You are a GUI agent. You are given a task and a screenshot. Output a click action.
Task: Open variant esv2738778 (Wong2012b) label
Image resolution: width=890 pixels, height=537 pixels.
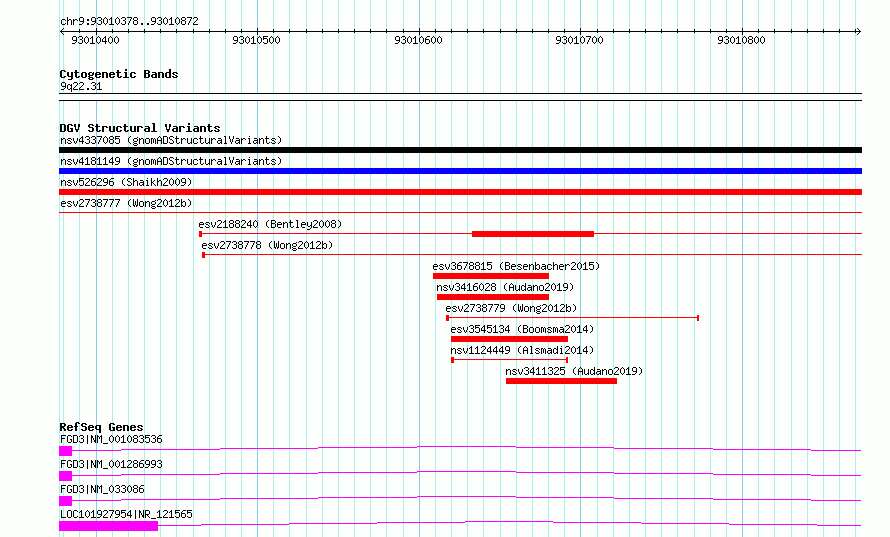click(267, 245)
